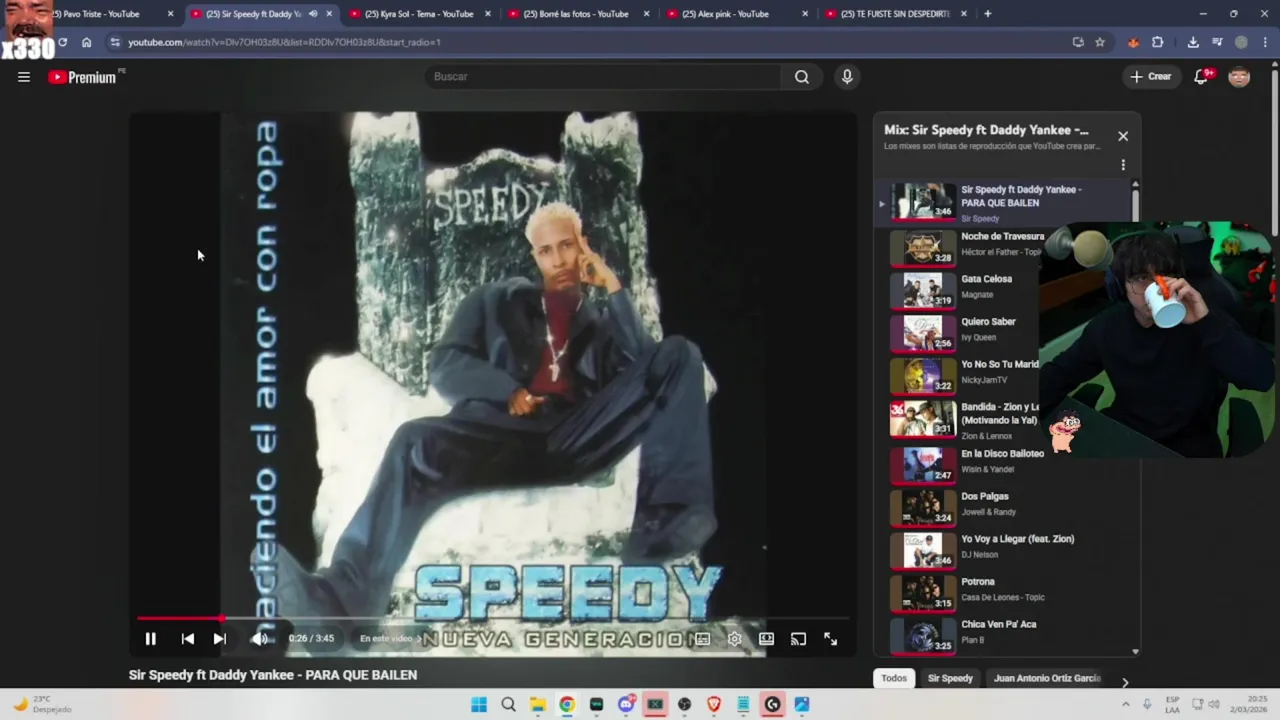Switch to 'Borré las fotos' tab
This screenshot has width=1280, height=720.
coord(576,14)
